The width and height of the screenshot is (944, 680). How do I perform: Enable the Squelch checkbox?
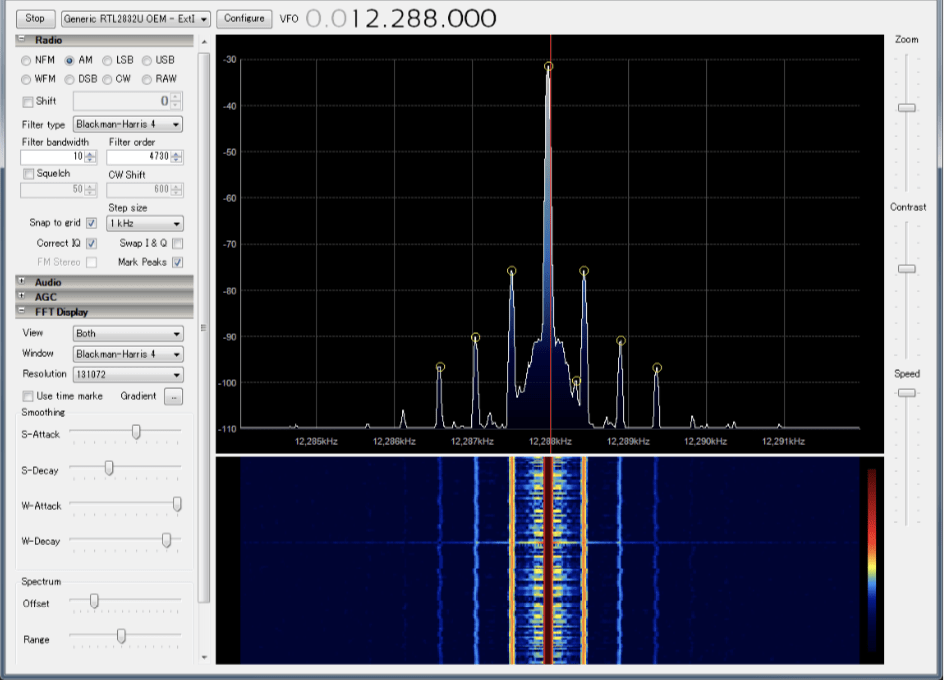[28, 174]
